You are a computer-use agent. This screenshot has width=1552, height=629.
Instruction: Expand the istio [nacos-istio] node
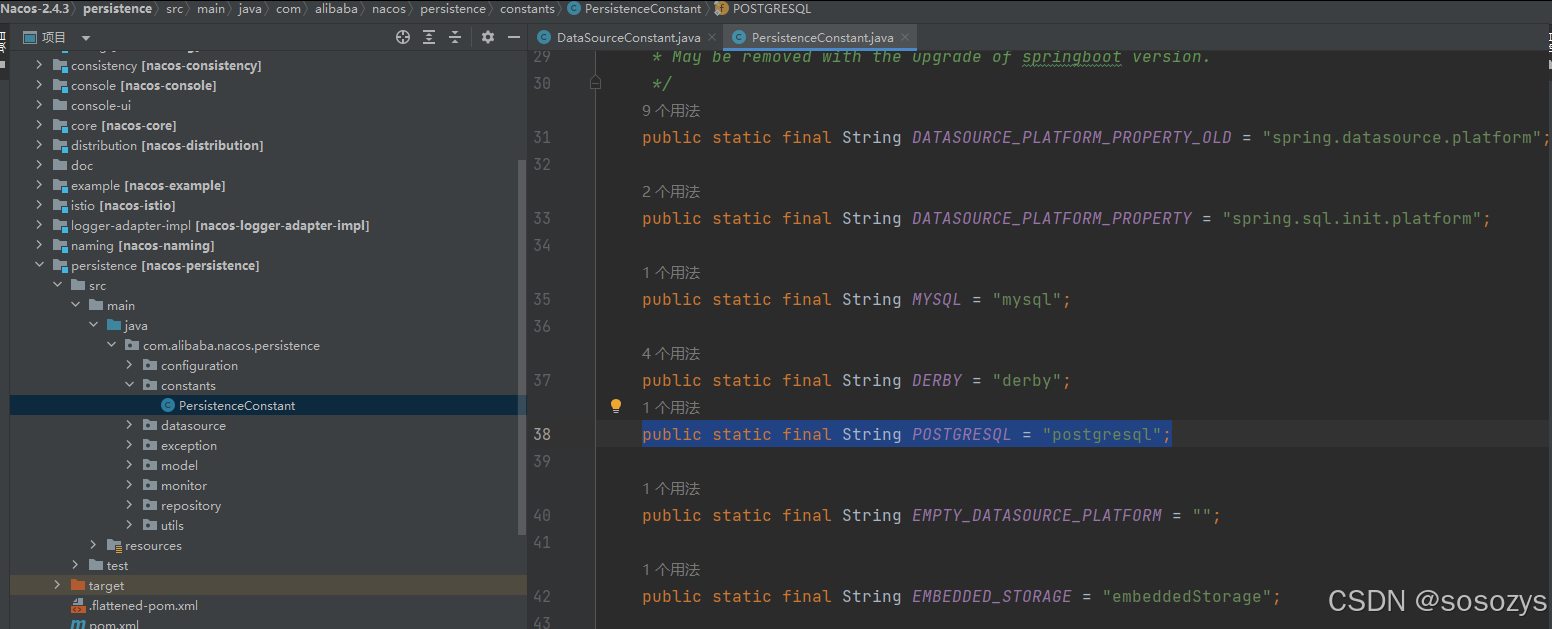(39, 205)
